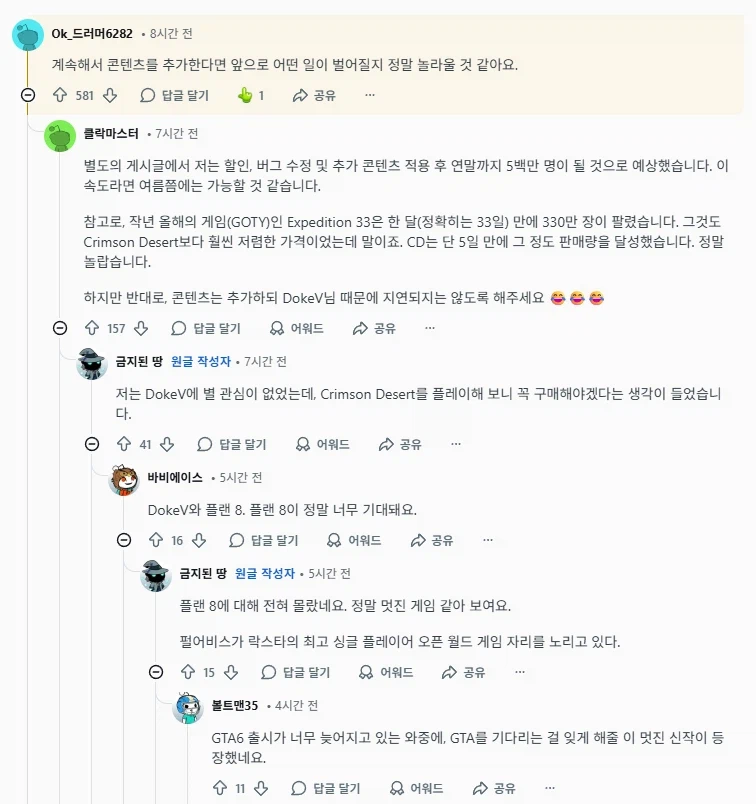This screenshot has width=756, height=804.
Task: Toggle upvote on 금지된 땅's first reply
Action: pos(125,443)
